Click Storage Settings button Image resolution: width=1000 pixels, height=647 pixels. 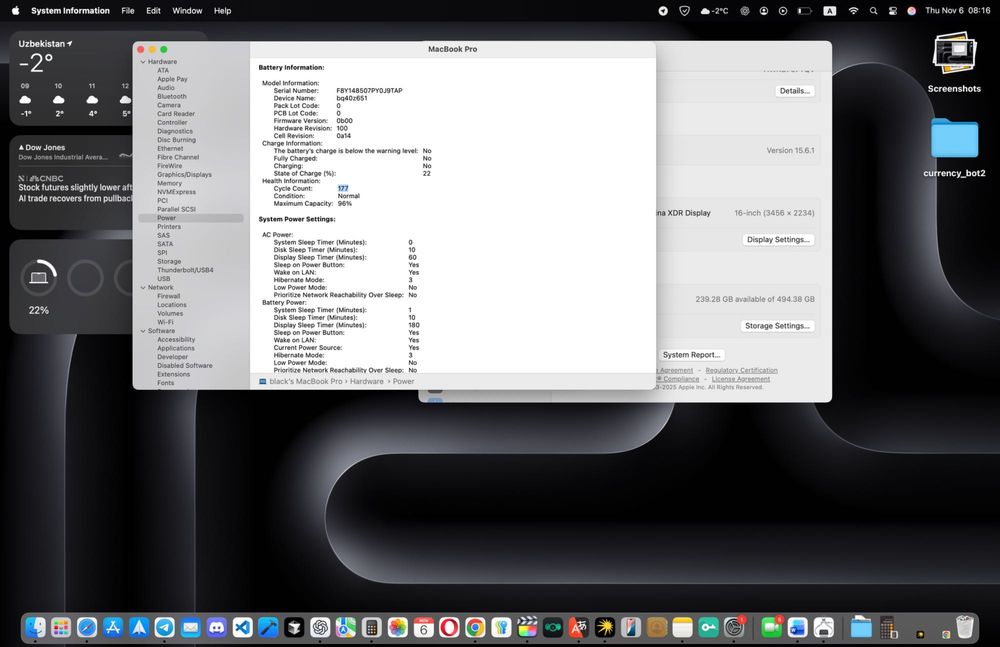point(777,326)
